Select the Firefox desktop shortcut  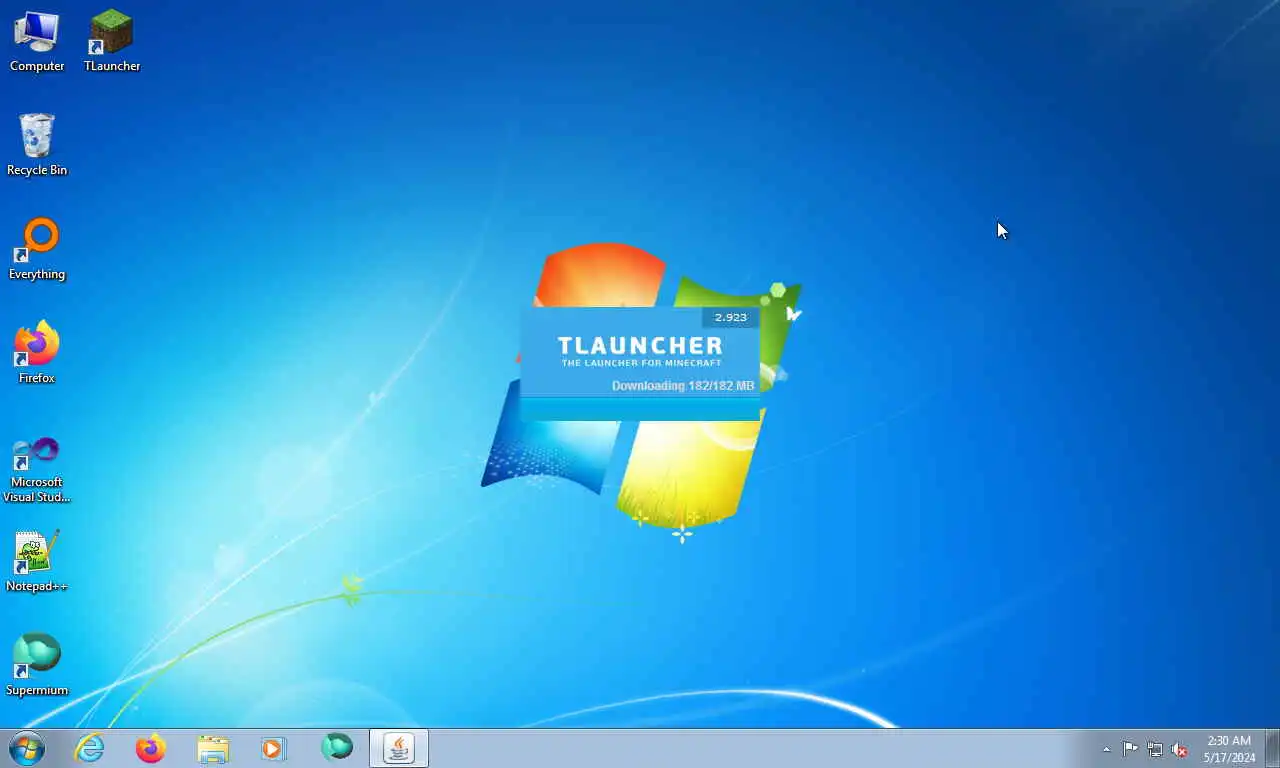pyautogui.click(x=37, y=354)
